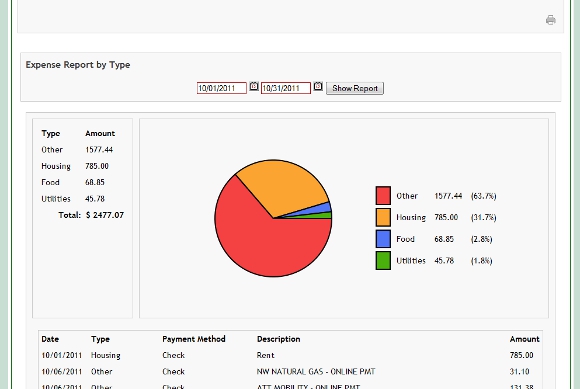This screenshot has height=389, width=580.
Task: Click the Payment Method column header
Action: 194,339
